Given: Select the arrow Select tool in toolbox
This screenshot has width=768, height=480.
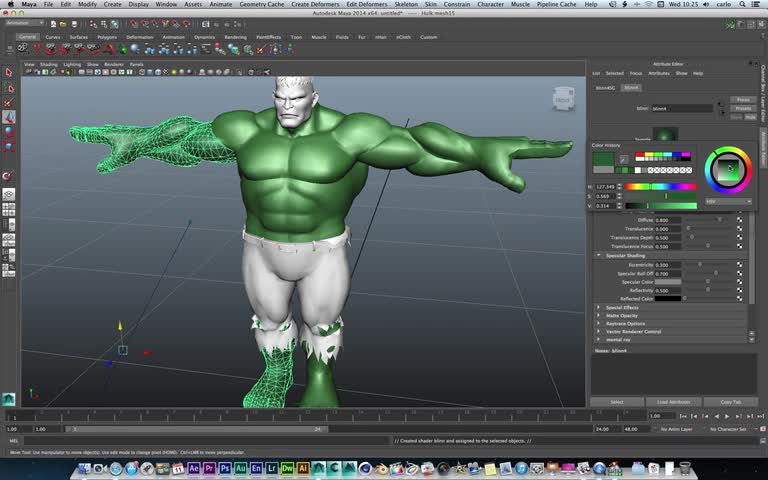Looking at the screenshot, I should [8, 73].
